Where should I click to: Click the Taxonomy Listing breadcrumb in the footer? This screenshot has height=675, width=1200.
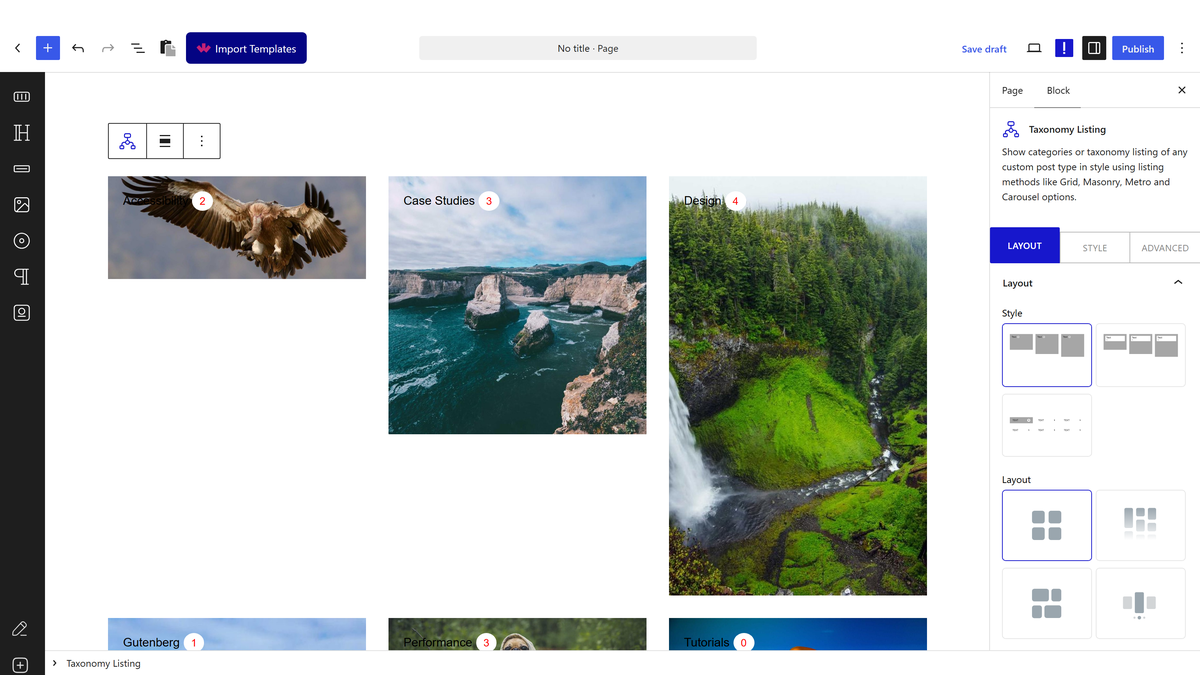coord(103,663)
